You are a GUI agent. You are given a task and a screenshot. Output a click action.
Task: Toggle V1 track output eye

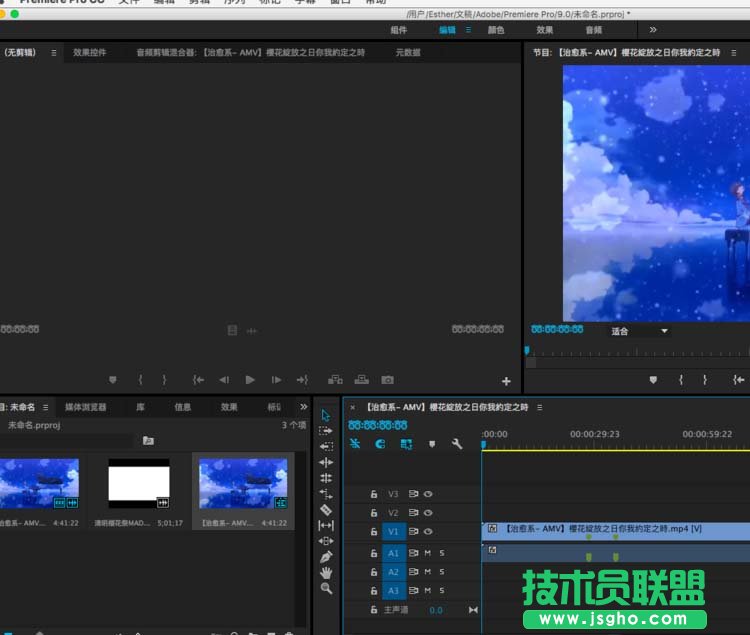(x=428, y=532)
